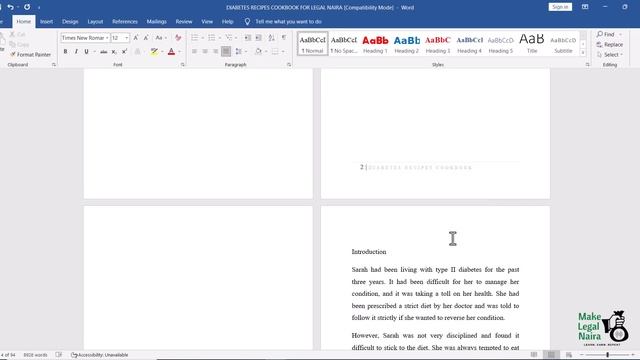Click the zoom slider in status bar
The width and height of the screenshot is (640, 360).
click(x=607, y=355)
